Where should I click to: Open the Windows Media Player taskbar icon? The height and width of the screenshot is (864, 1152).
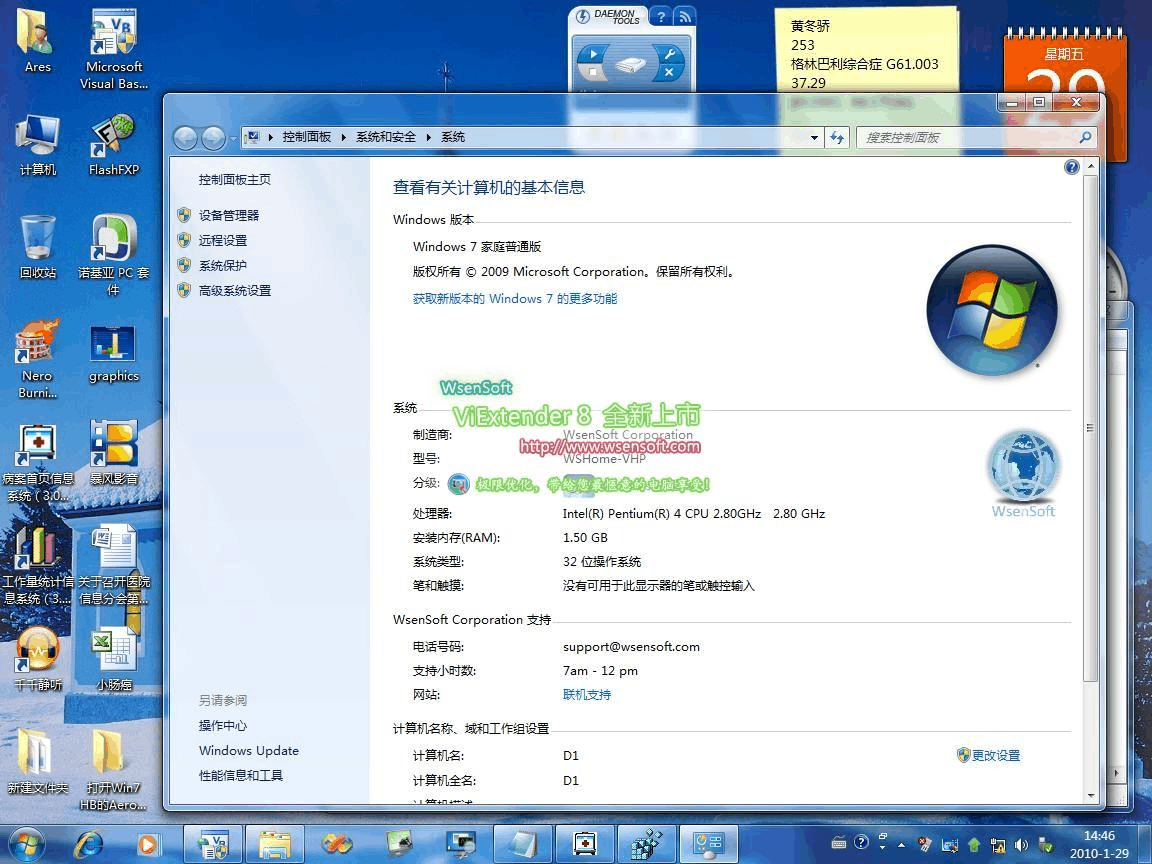point(147,844)
